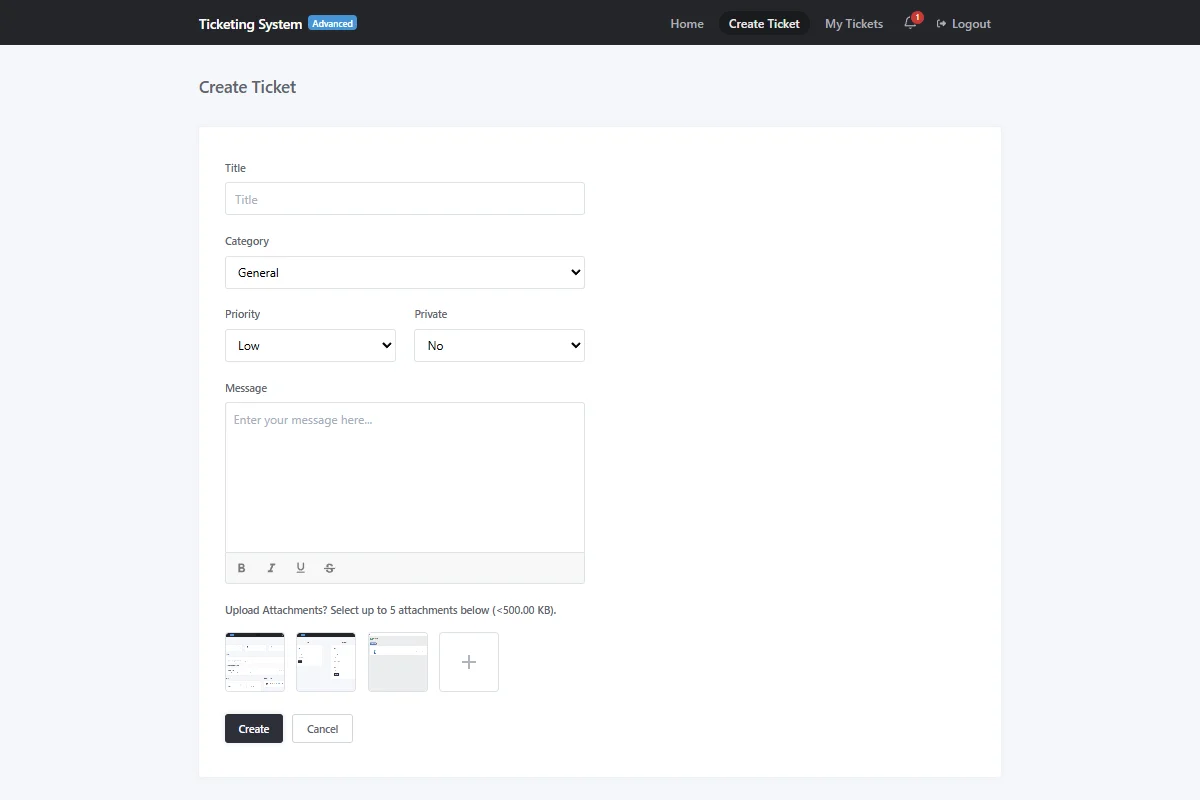The height and width of the screenshot is (800, 1200).
Task: Click the Upload Attachments instruction text
Action: tap(391, 610)
